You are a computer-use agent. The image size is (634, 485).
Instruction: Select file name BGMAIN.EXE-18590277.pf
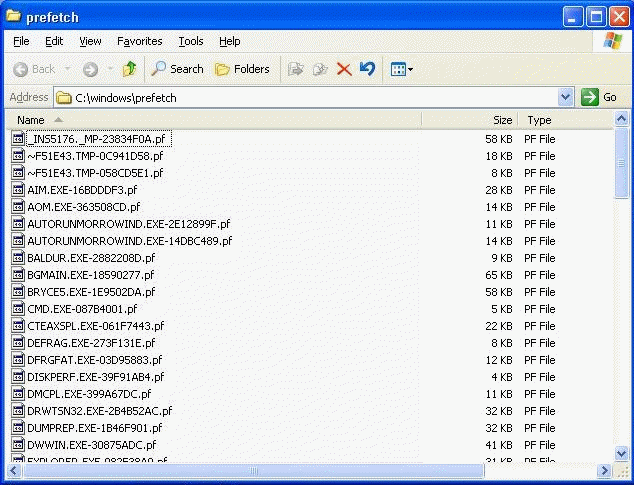[91, 275]
